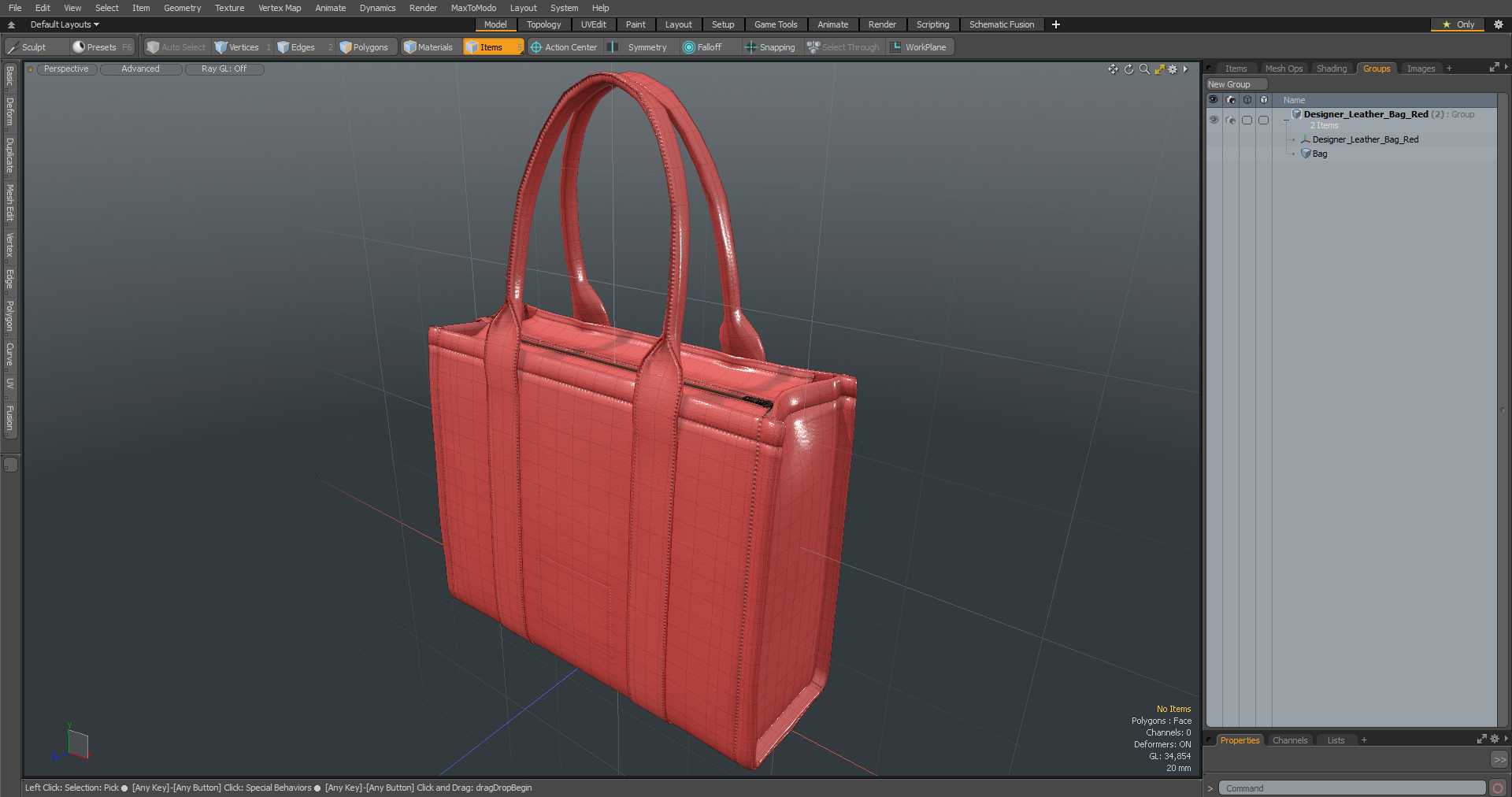Viewport: 1512px width, 797px height.
Task: Maximize the viewport with the expand icon
Action: pyautogui.click(x=1159, y=69)
